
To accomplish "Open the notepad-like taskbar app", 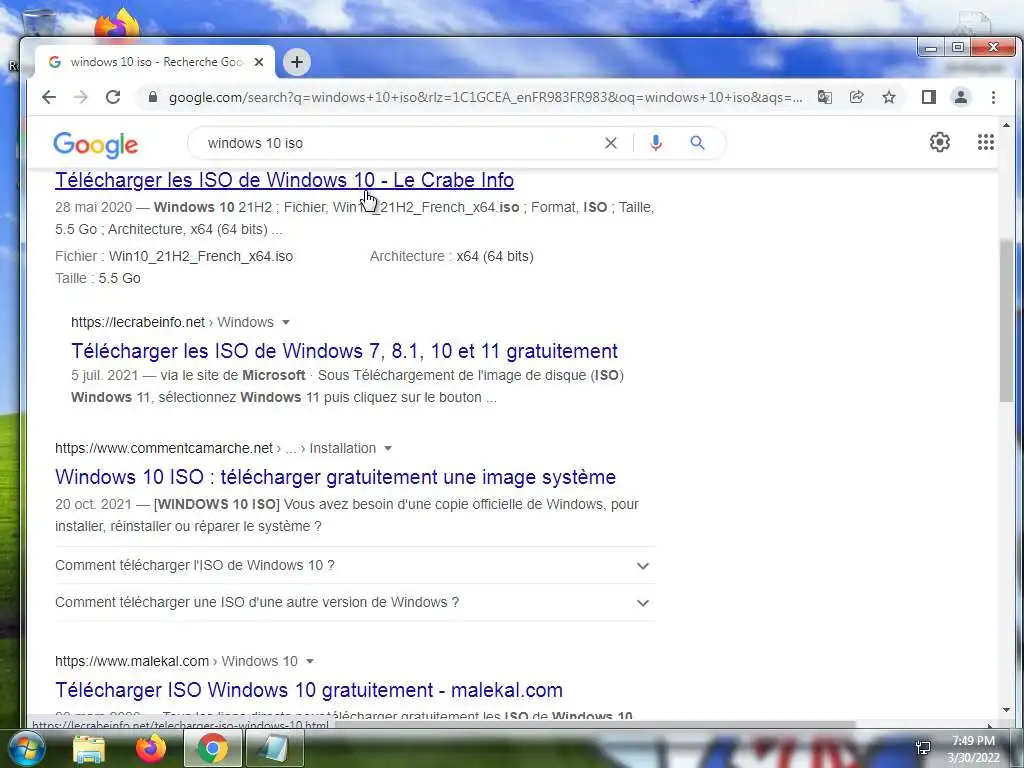I will coord(275,748).
